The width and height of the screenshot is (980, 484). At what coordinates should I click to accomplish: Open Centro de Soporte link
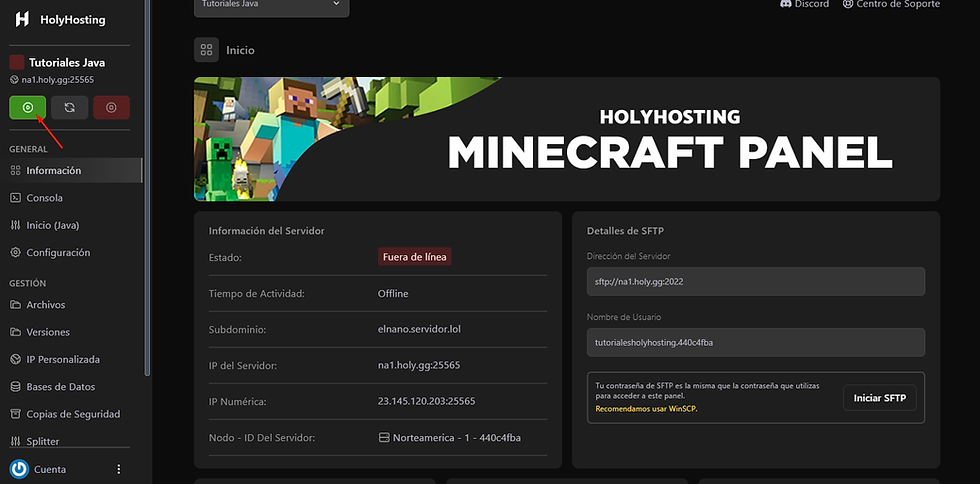(x=891, y=4)
